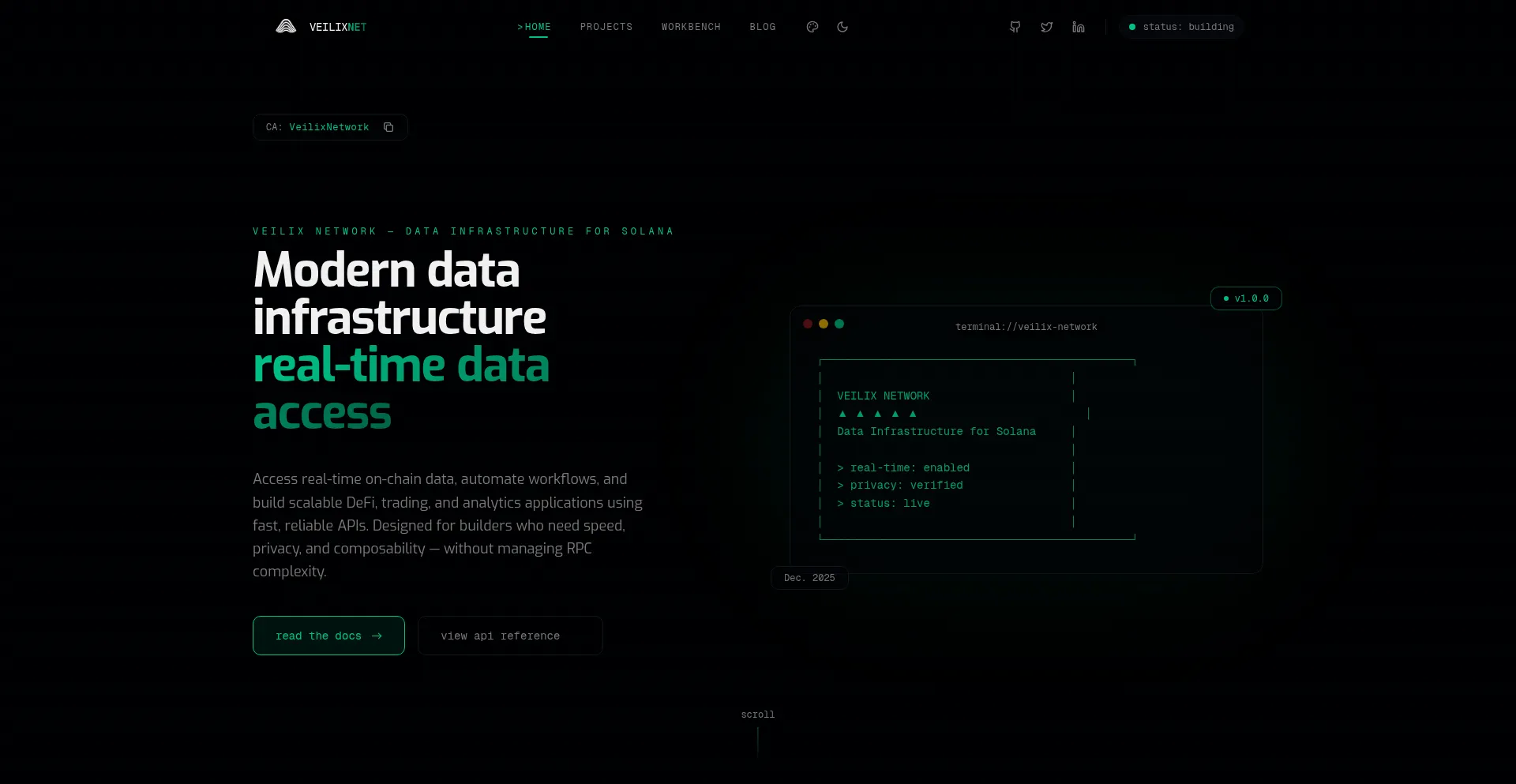Toggle dark mode moon icon
Screen dimensions: 1516x784
[x=842, y=27]
